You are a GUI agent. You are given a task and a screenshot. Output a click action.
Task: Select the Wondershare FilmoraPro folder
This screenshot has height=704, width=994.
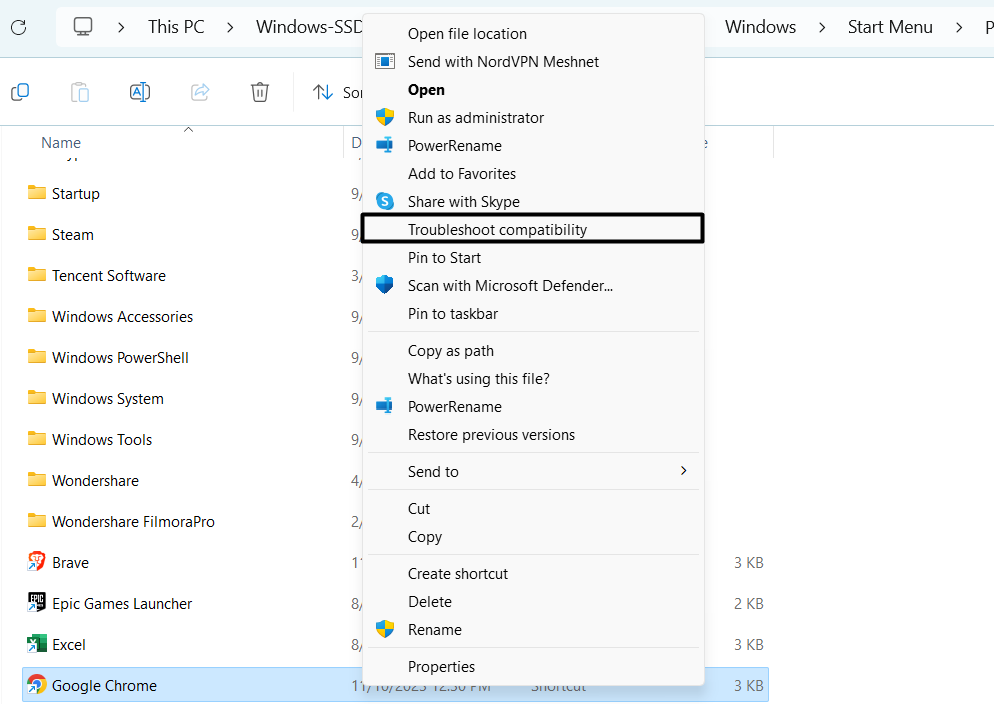point(133,521)
